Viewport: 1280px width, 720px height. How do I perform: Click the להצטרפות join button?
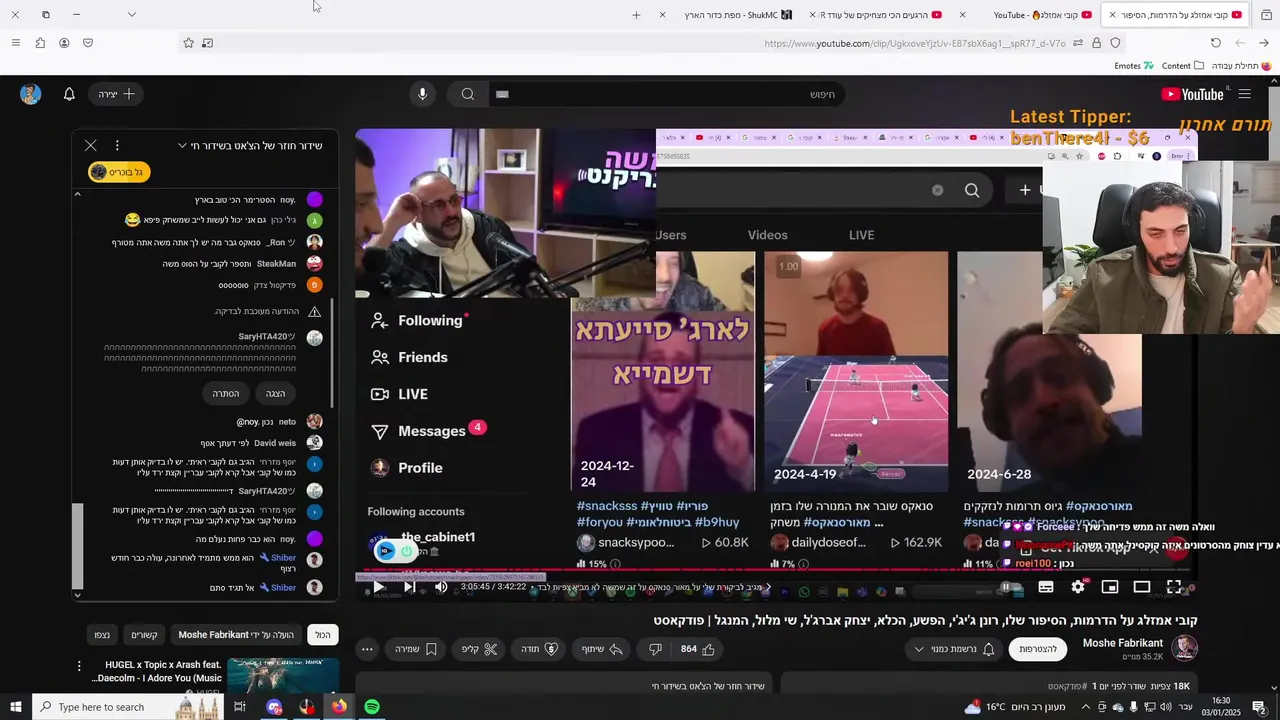point(1037,649)
